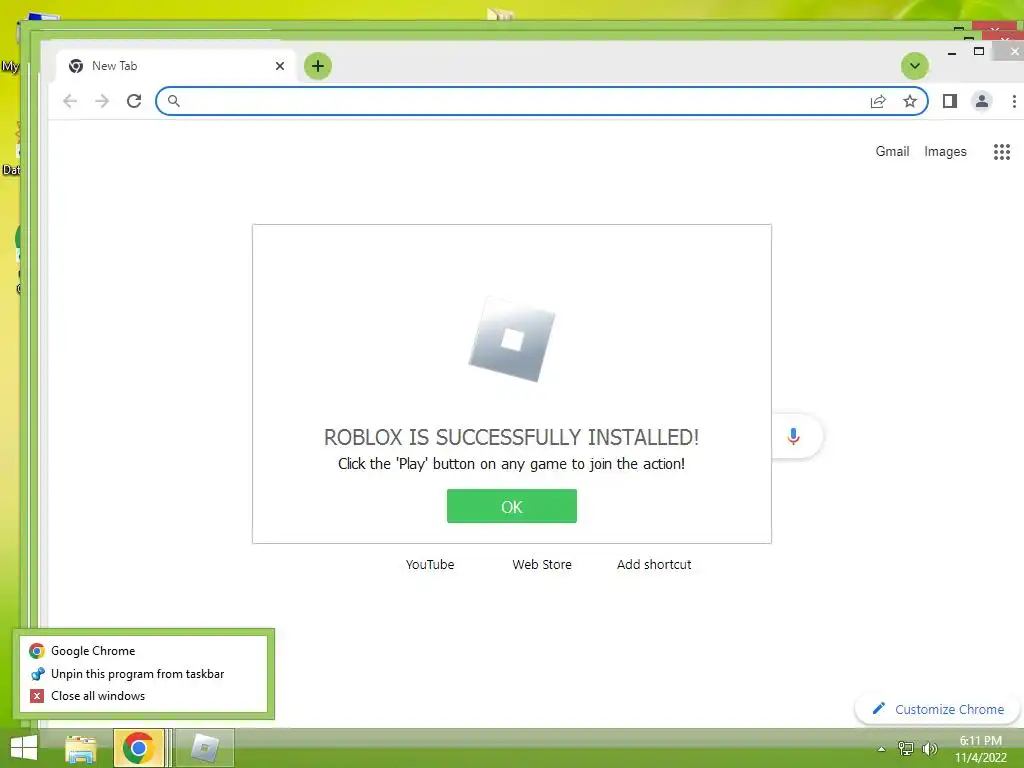Open the Gmail link
The height and width of the screenshot is (768, 1024).
(892, 152)
